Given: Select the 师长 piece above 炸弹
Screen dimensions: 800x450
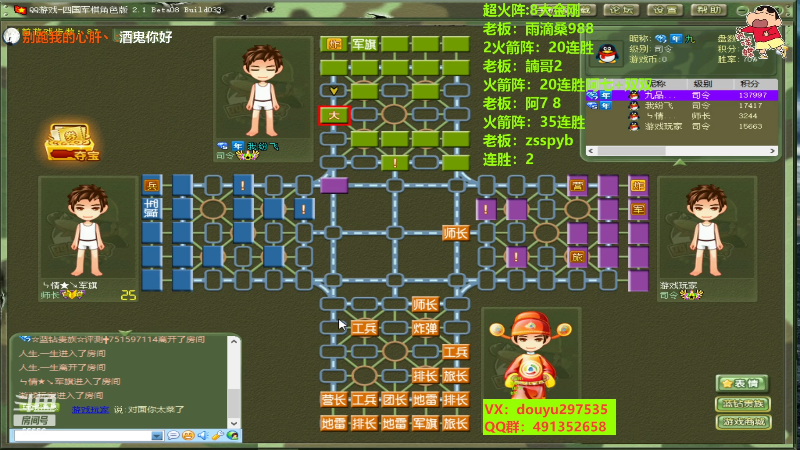Looking at the screenshot, I should 425,305.
